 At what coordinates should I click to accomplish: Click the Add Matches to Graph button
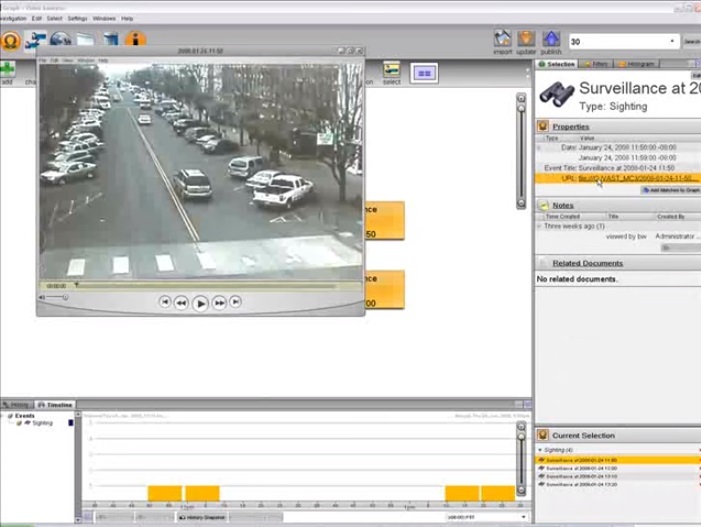[671, 190]
